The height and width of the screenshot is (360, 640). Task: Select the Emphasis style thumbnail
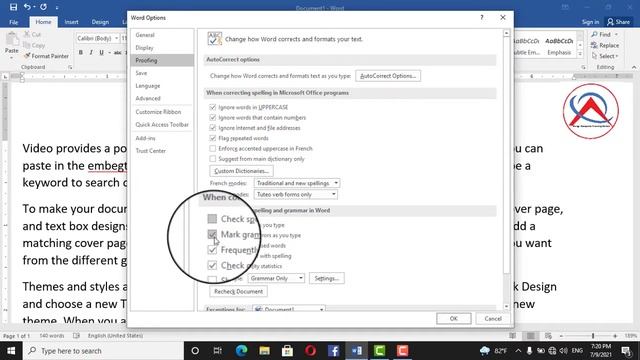click(559, 46)
